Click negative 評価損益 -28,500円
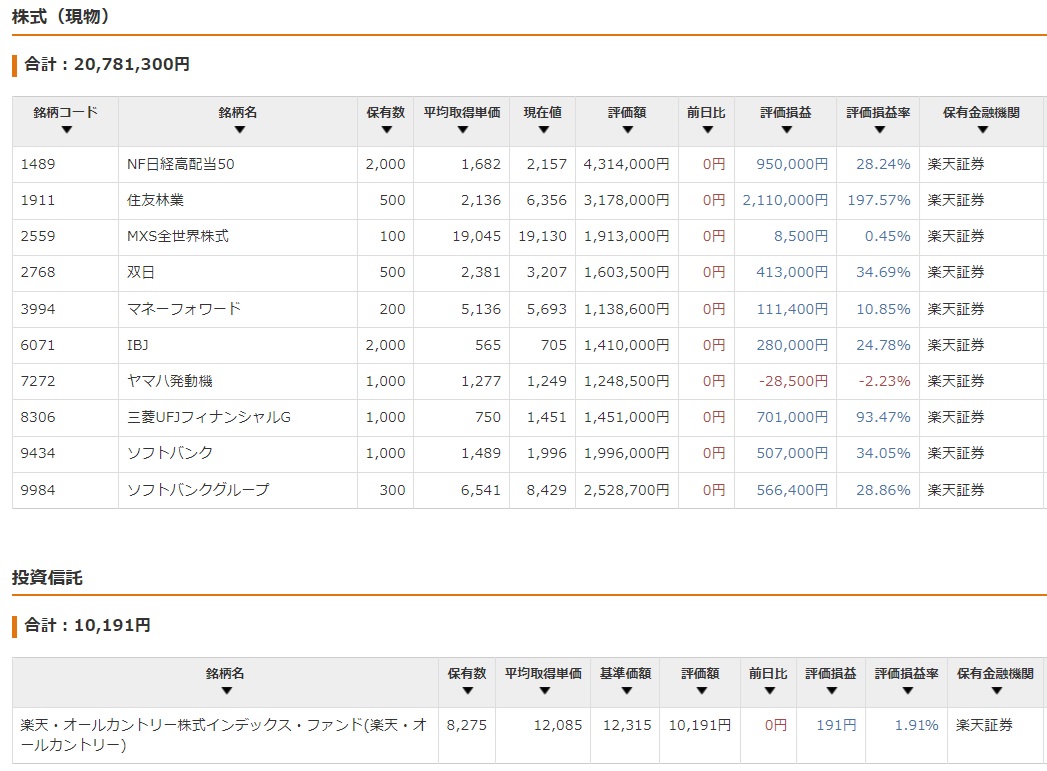This screenshot has width=1047, height=771. coord(793,381)
